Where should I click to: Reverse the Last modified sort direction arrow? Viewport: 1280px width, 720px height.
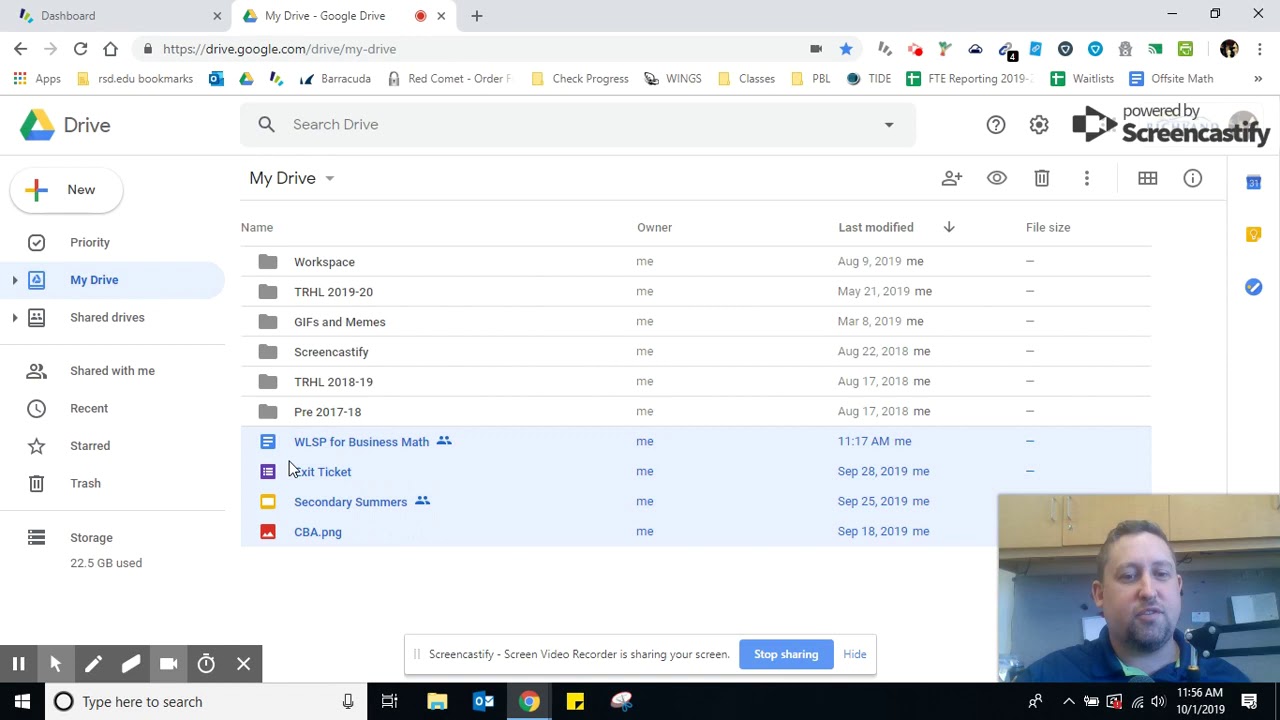[949, 227]
